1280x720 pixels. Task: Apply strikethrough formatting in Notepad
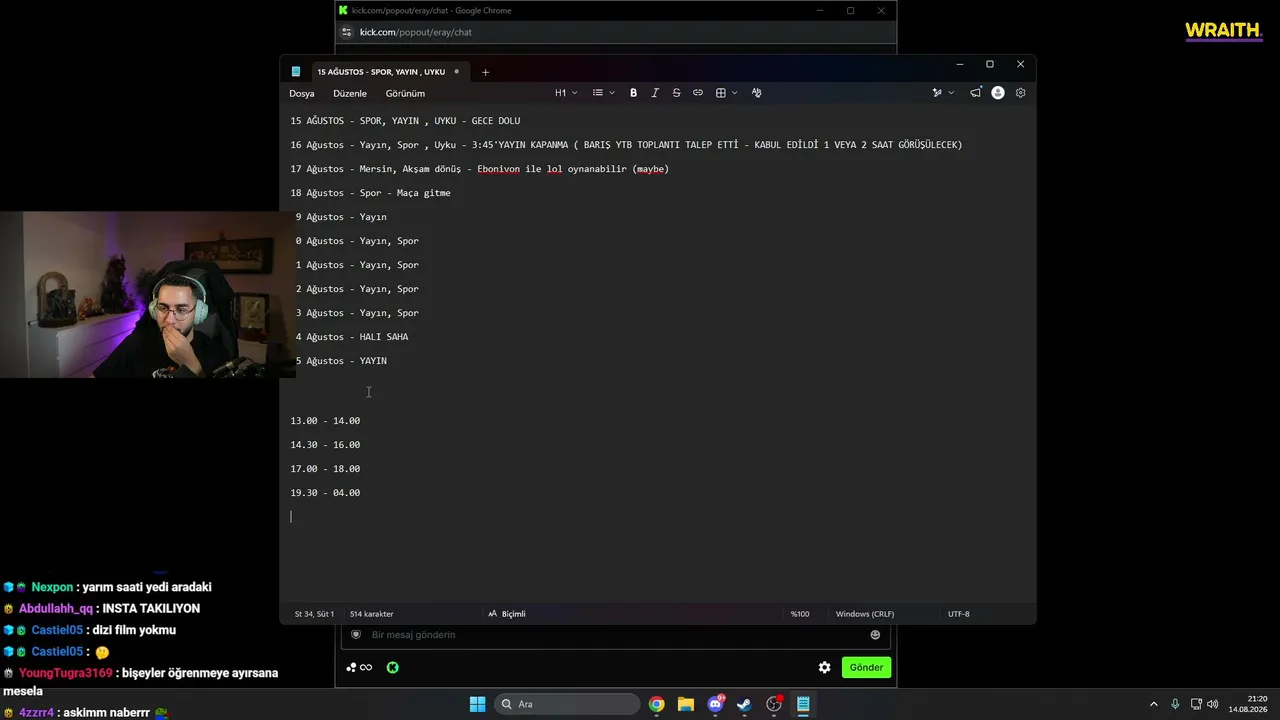[676, 93]
